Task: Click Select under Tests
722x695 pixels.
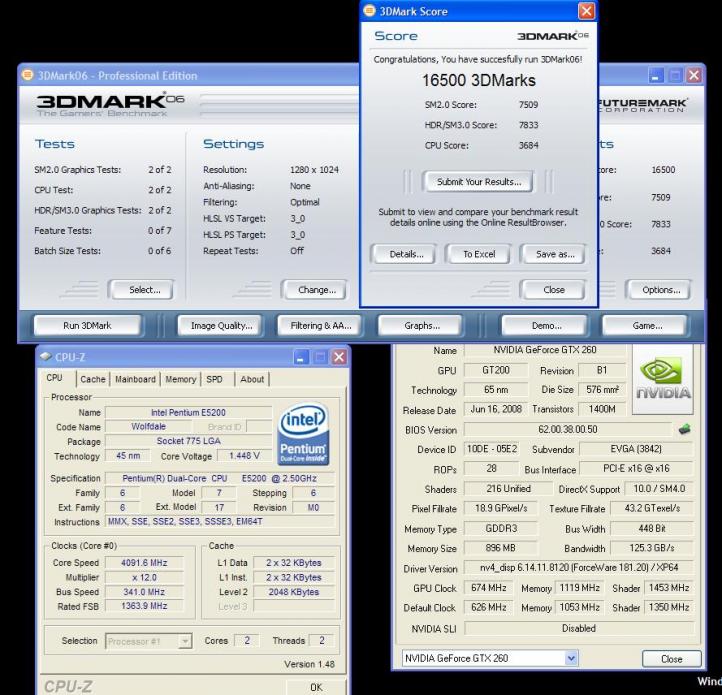Action: 144,290
